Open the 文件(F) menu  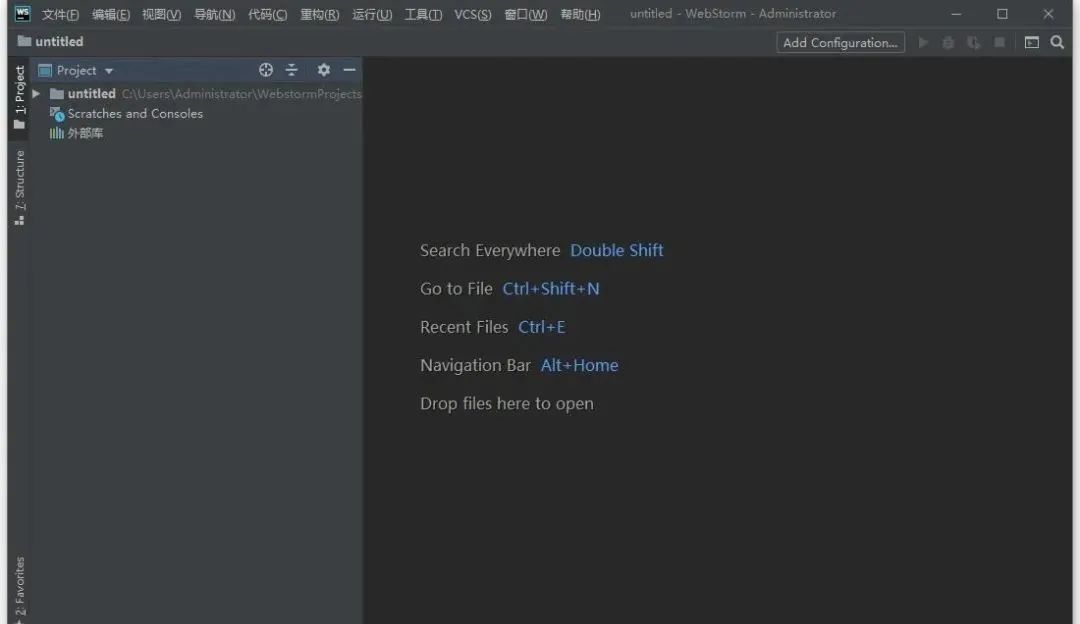60,14
